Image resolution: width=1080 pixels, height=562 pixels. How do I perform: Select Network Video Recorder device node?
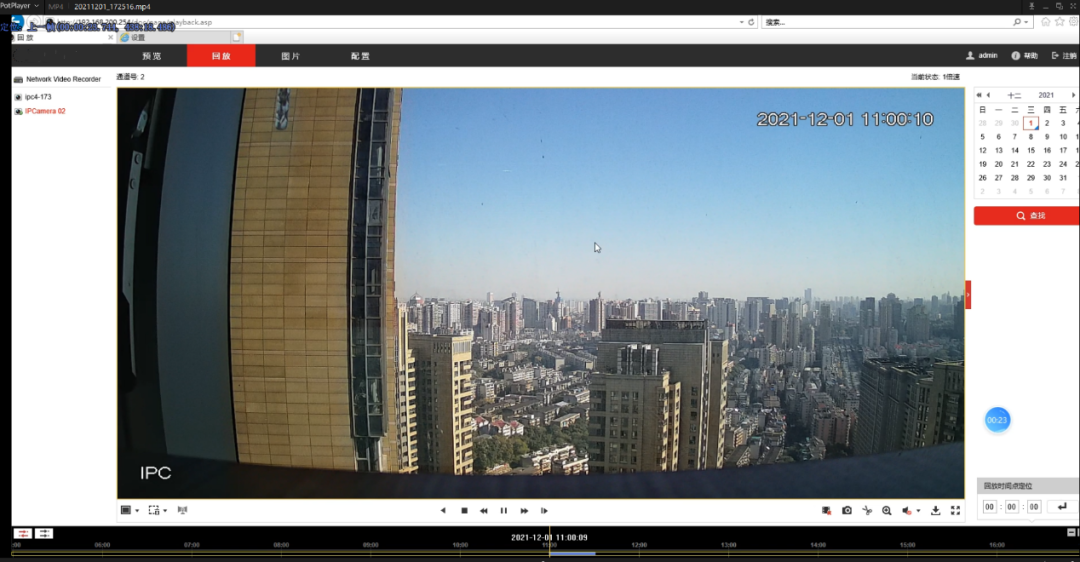57,79
